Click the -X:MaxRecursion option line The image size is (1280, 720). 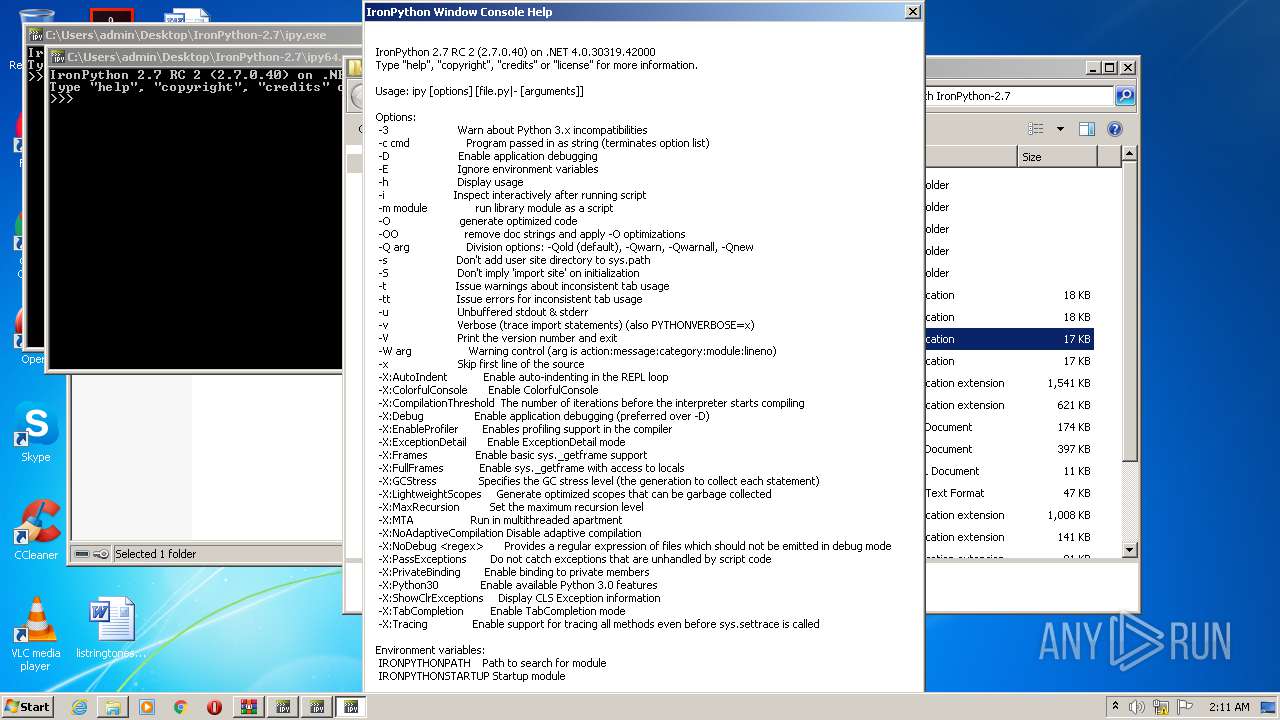point(511,507)
